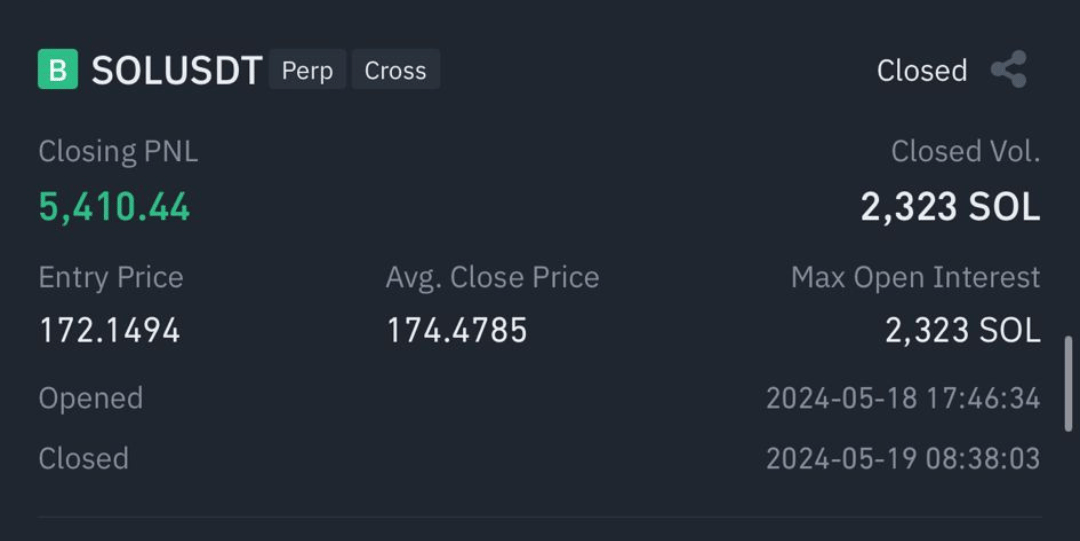The height and width of the screenshot is (541, 1080).
Task: Select the SOLUSDT pair title
Action: (177, 70)
